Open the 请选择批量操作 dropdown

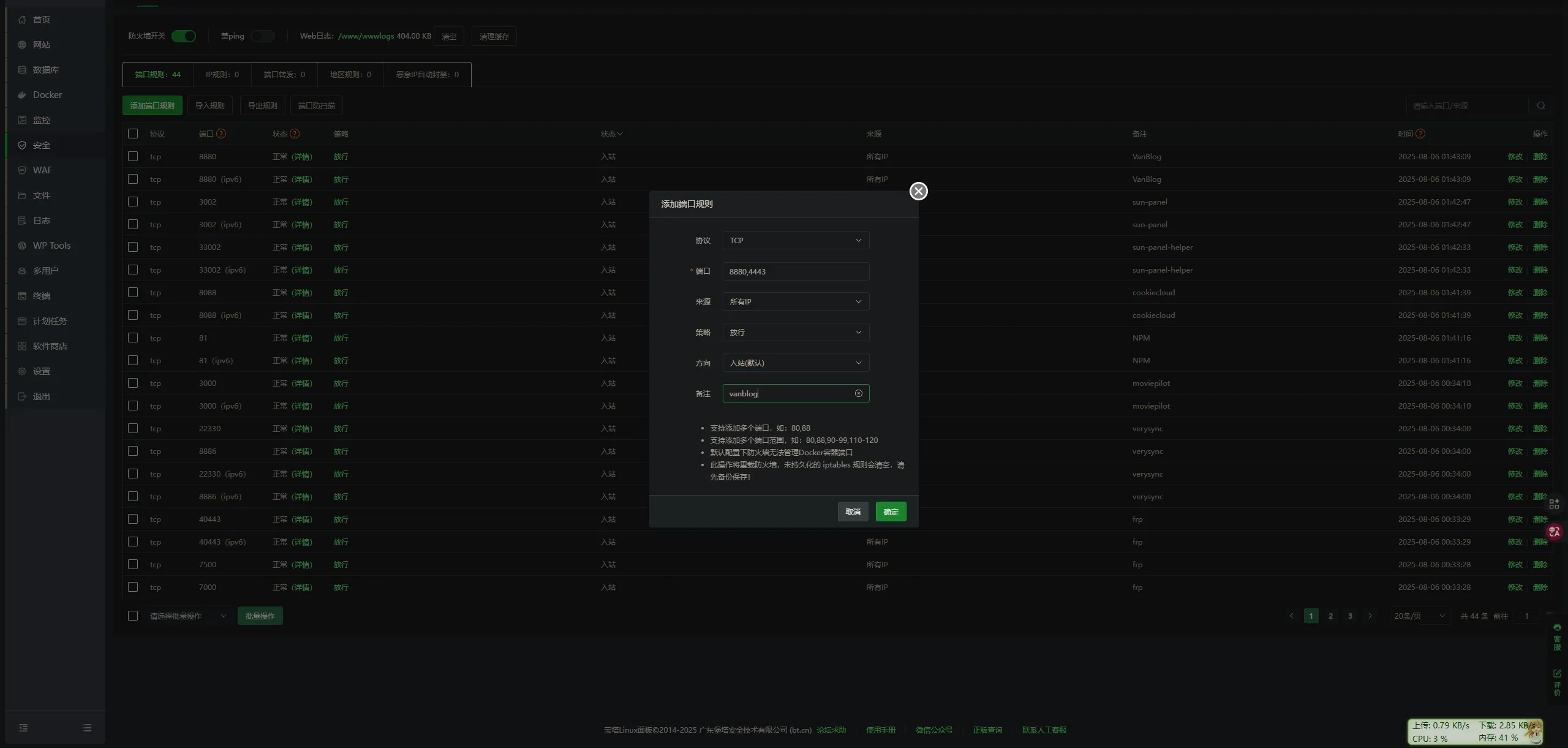tap(188, 616)
